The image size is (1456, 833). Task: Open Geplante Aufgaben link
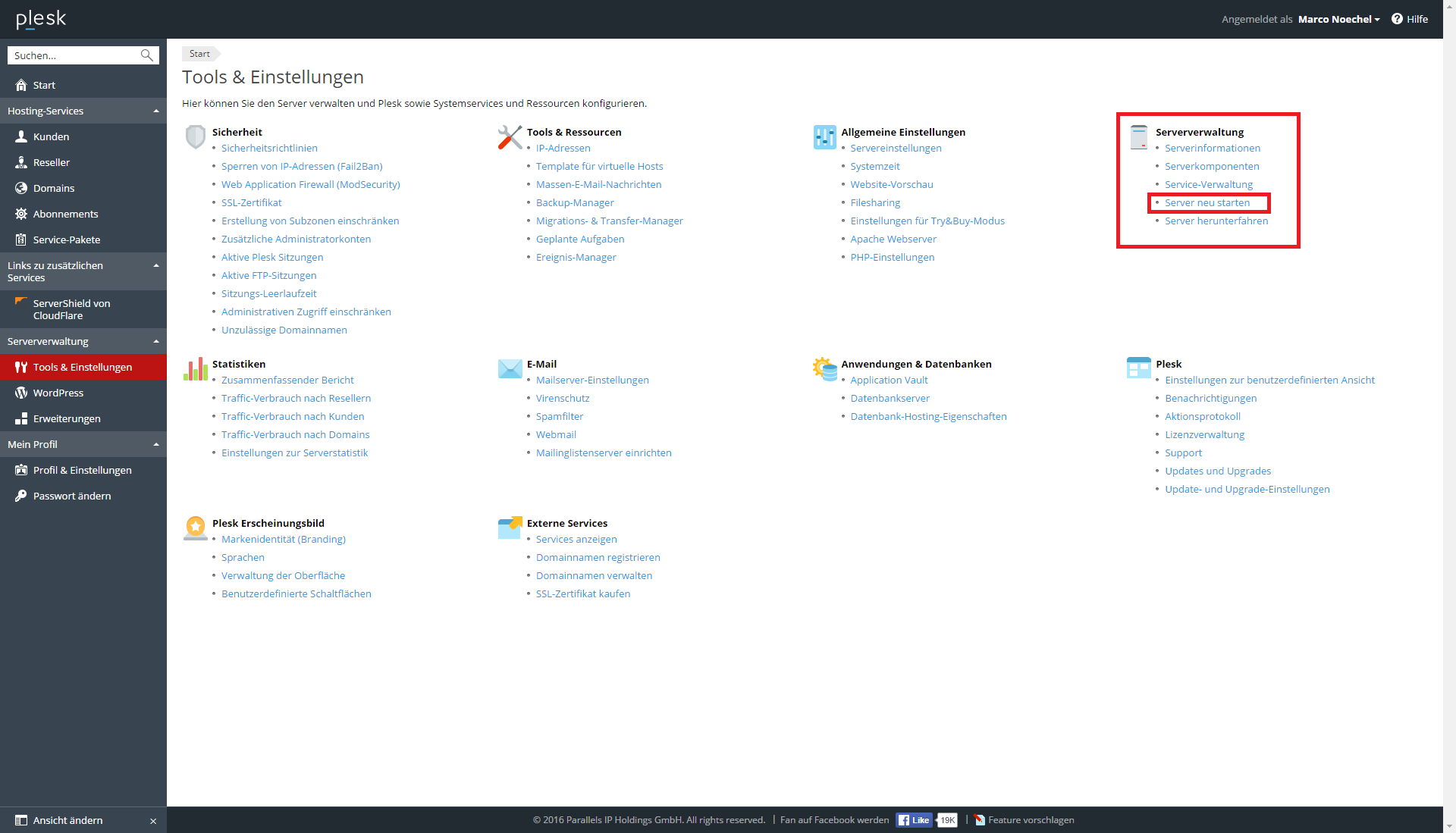[580, 239]
